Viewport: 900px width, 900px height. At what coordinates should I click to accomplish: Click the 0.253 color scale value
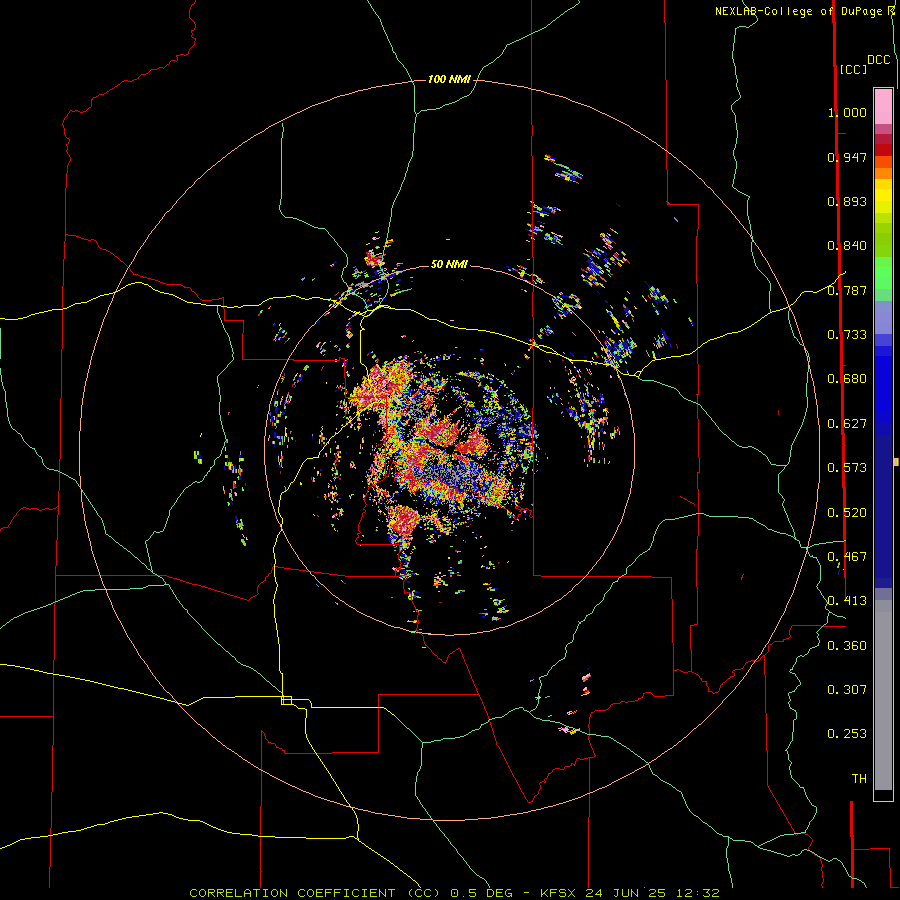[847, 734]
